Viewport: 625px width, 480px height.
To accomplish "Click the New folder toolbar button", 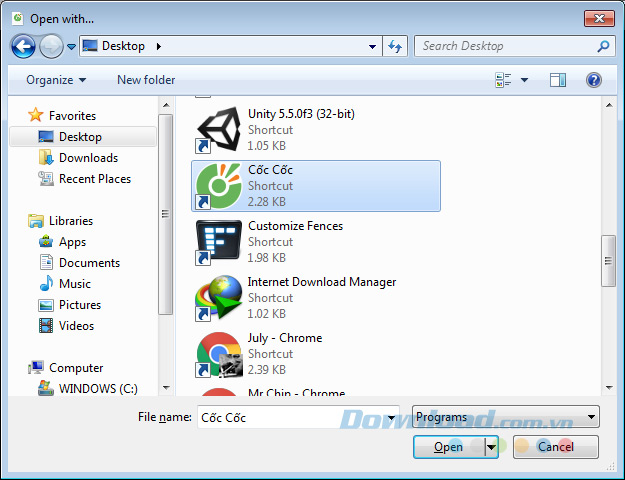I will tap(146, 80).
